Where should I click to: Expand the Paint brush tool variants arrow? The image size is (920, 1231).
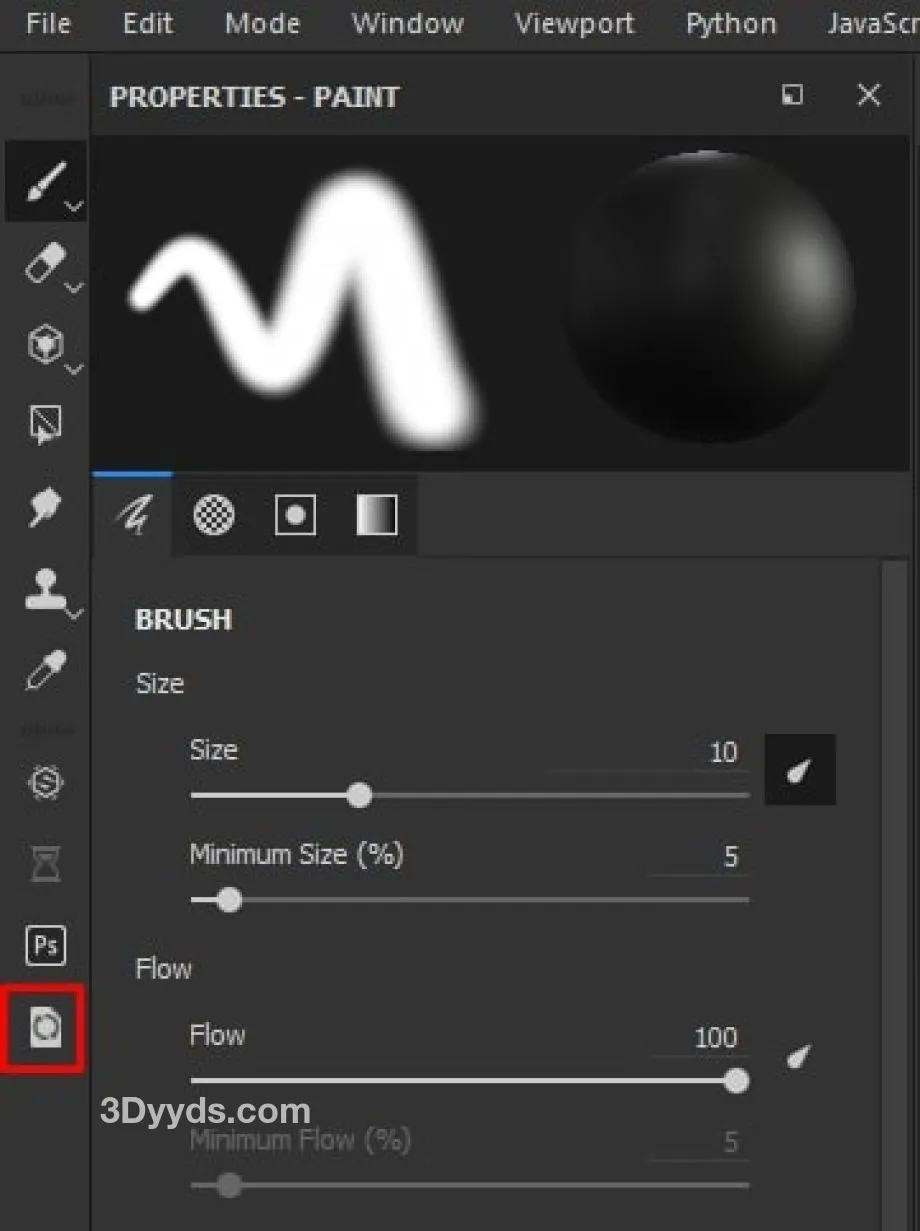click(74, 207)
